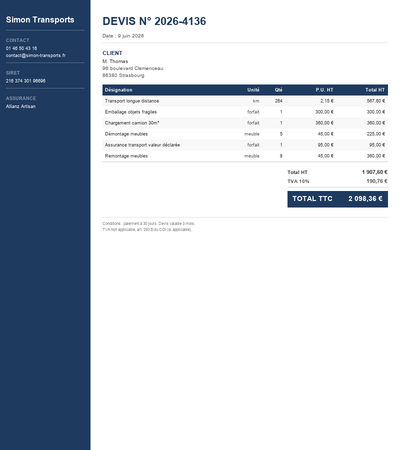Click the quantity in Démontage meubles row
The image size is (400, 450).
point(281,134)
